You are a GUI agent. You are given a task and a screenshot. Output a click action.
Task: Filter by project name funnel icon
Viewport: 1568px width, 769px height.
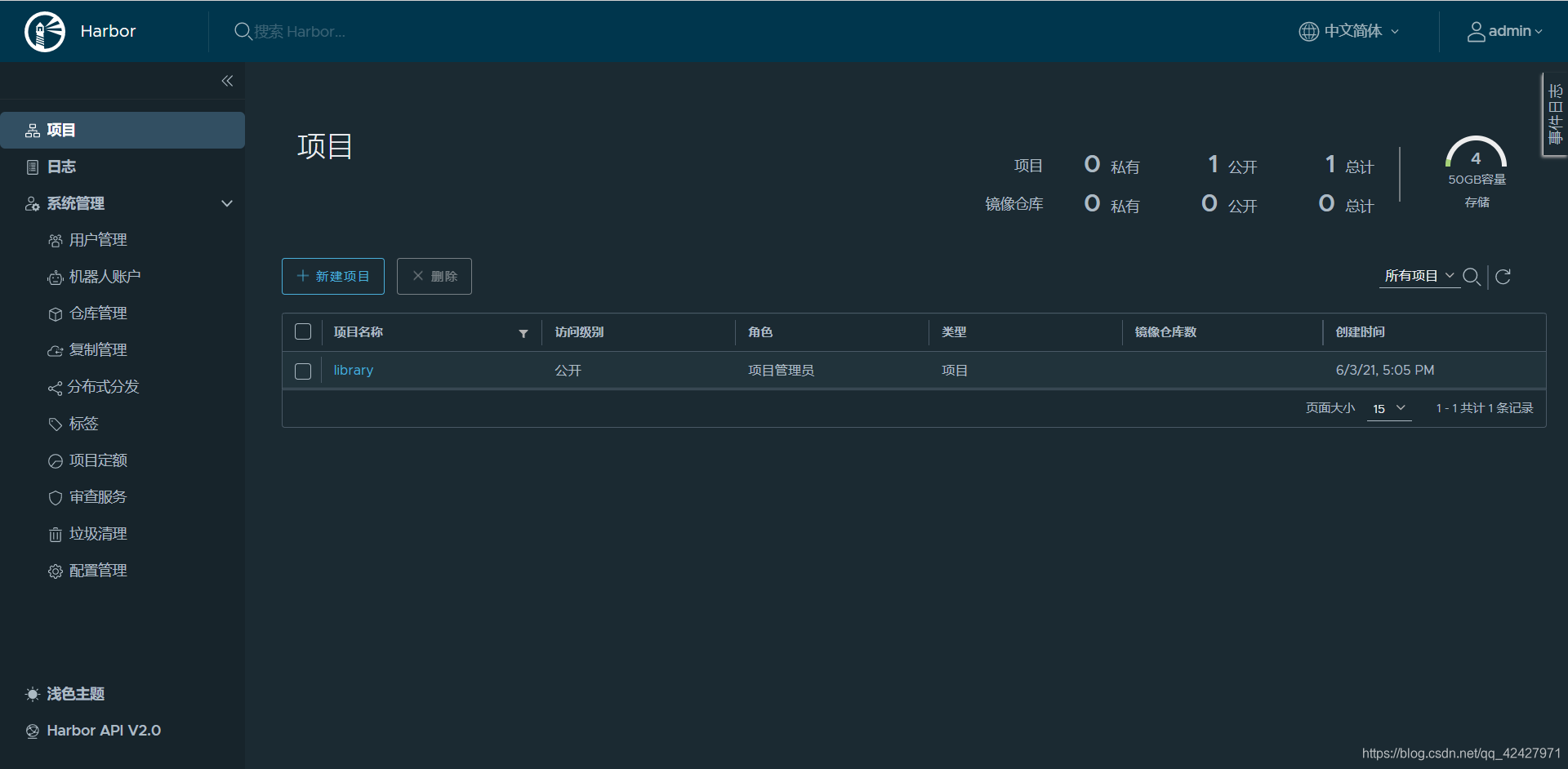[523, 333]
